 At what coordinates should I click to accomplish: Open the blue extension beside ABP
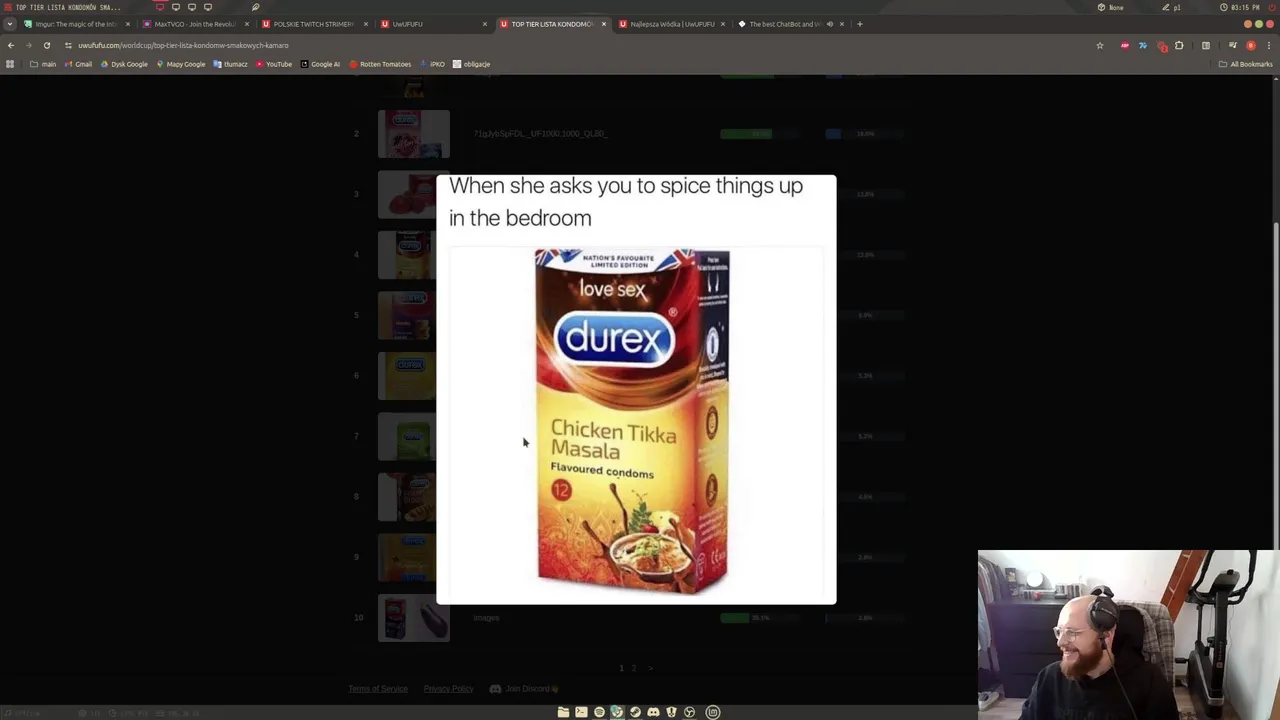pyautogui.click(x=1143, y=45)
